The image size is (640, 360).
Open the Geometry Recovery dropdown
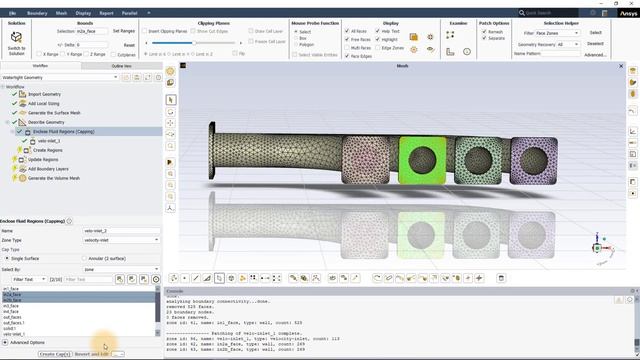click(x=568, y=44)
